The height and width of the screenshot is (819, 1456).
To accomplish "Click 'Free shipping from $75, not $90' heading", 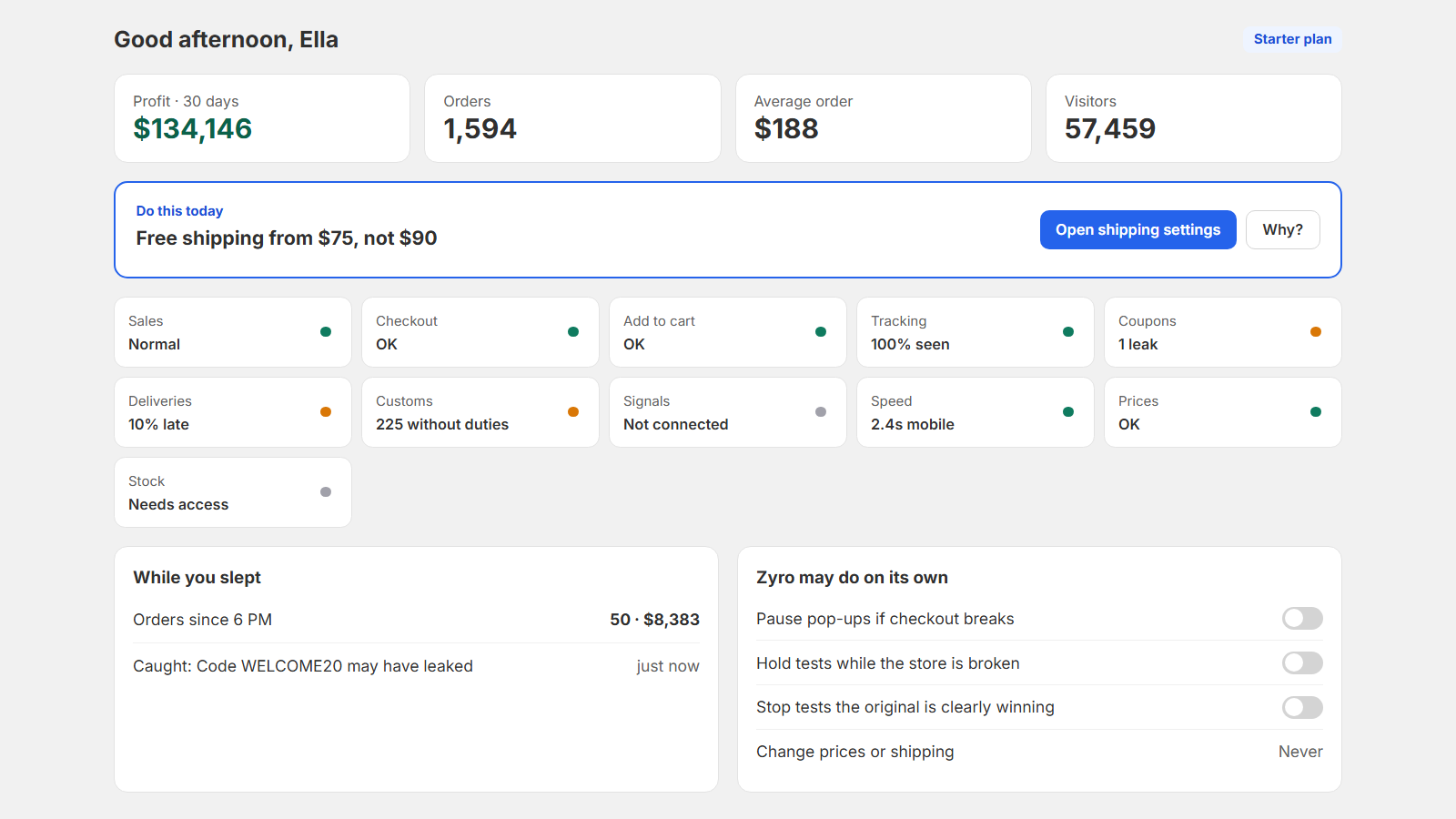I will click(x=287, y=238).
